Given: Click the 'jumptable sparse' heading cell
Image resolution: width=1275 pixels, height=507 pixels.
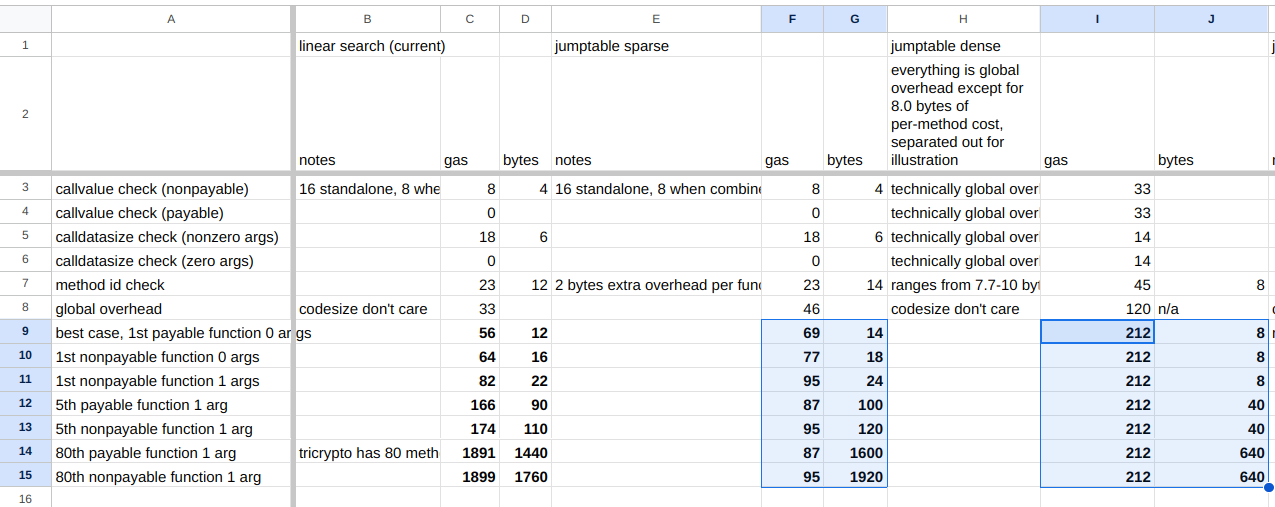Looking at the screenshot, I should [x=656, y=45].
